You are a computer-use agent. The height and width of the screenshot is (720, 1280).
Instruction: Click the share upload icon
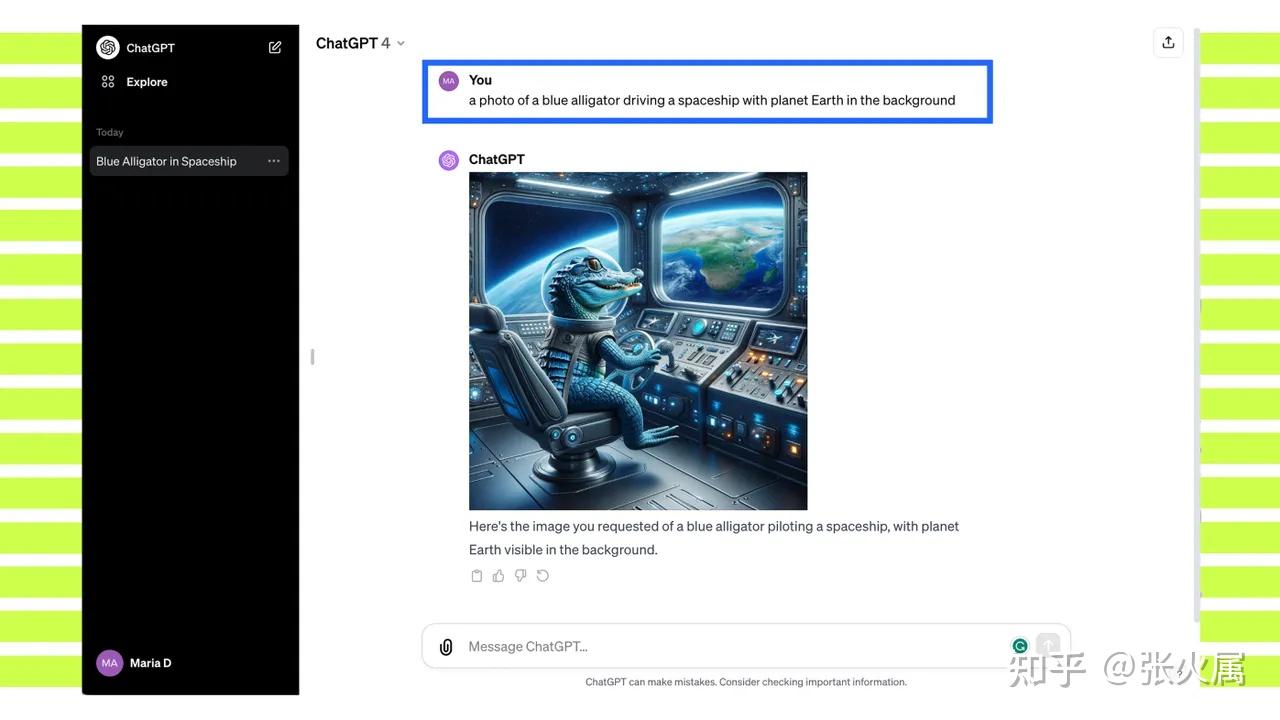click(x=1168, y=42)
